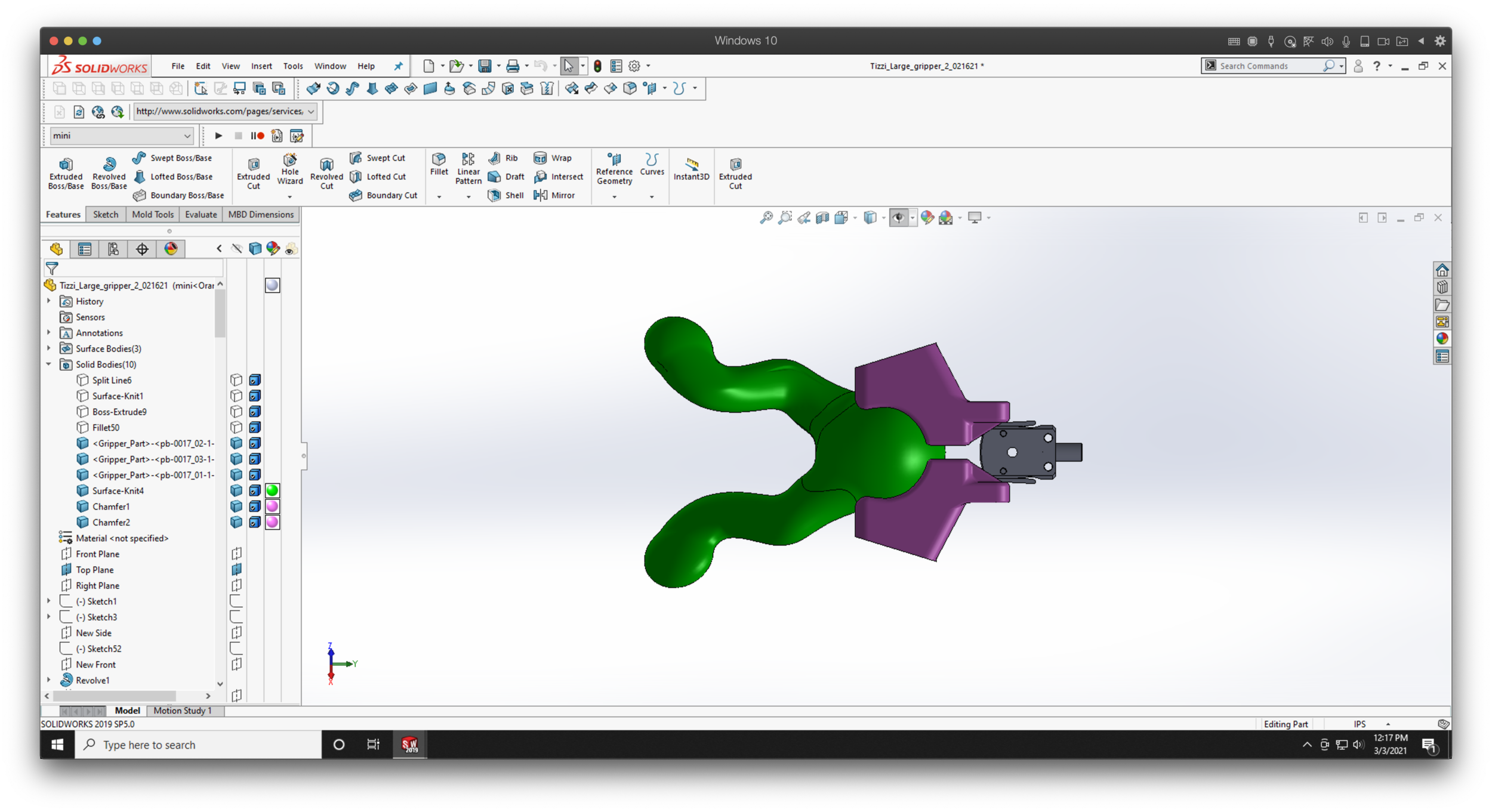Open the Motion Study 1 tab
Image resolution: width=1492 pixels, height=812 pixels.
click(x=183, y=711)
